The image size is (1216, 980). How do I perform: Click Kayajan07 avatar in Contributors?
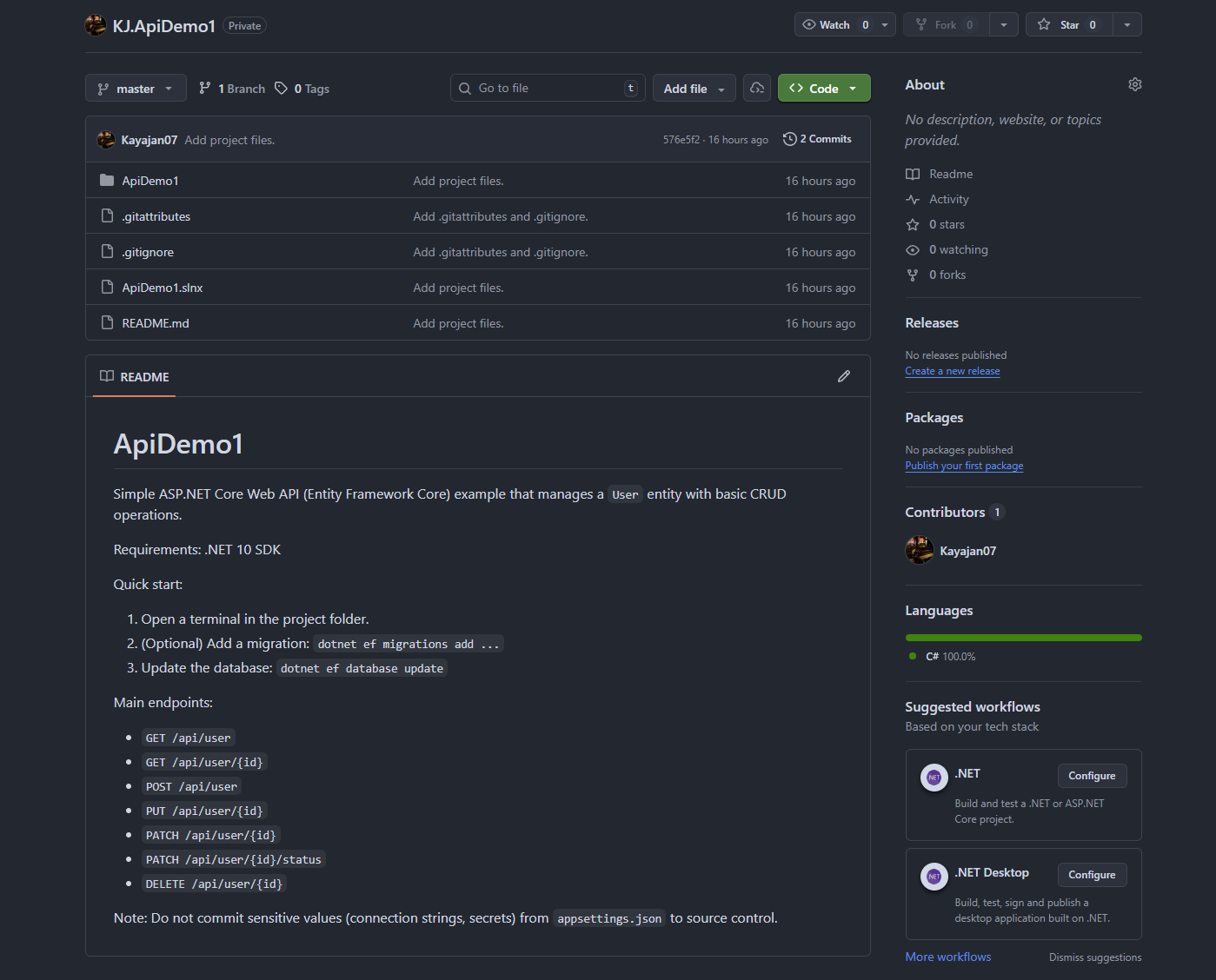[920, 551]
